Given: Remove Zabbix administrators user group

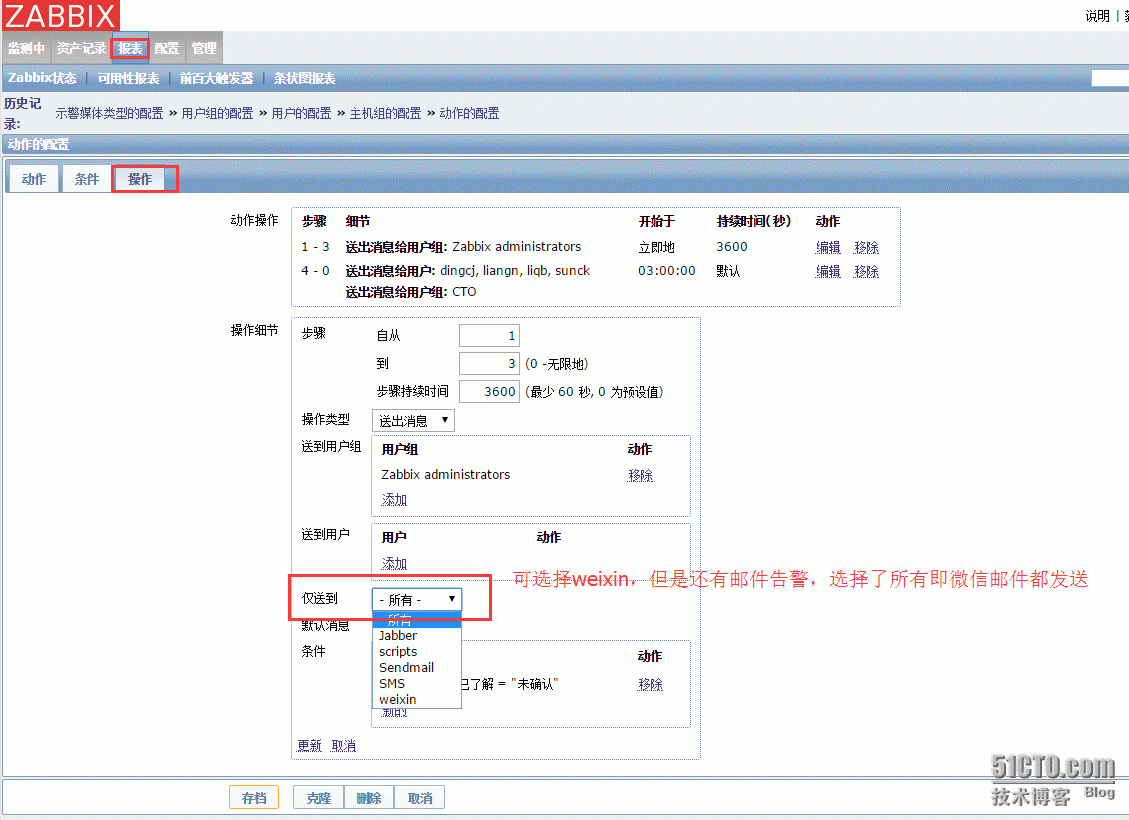Looking at the screenshot, I should tap(640, 475).
